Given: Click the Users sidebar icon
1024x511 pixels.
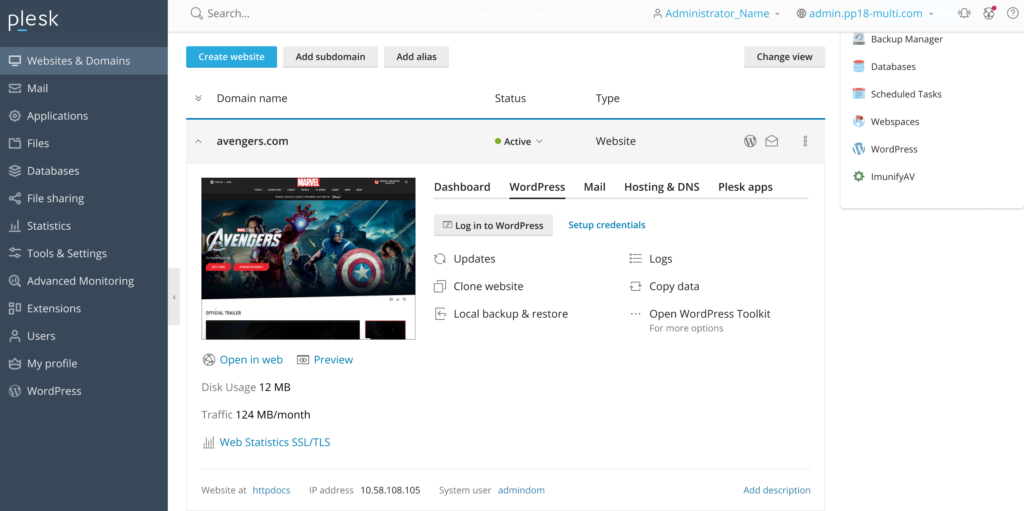Looking at the screenshot, I should tap(14, 336).
